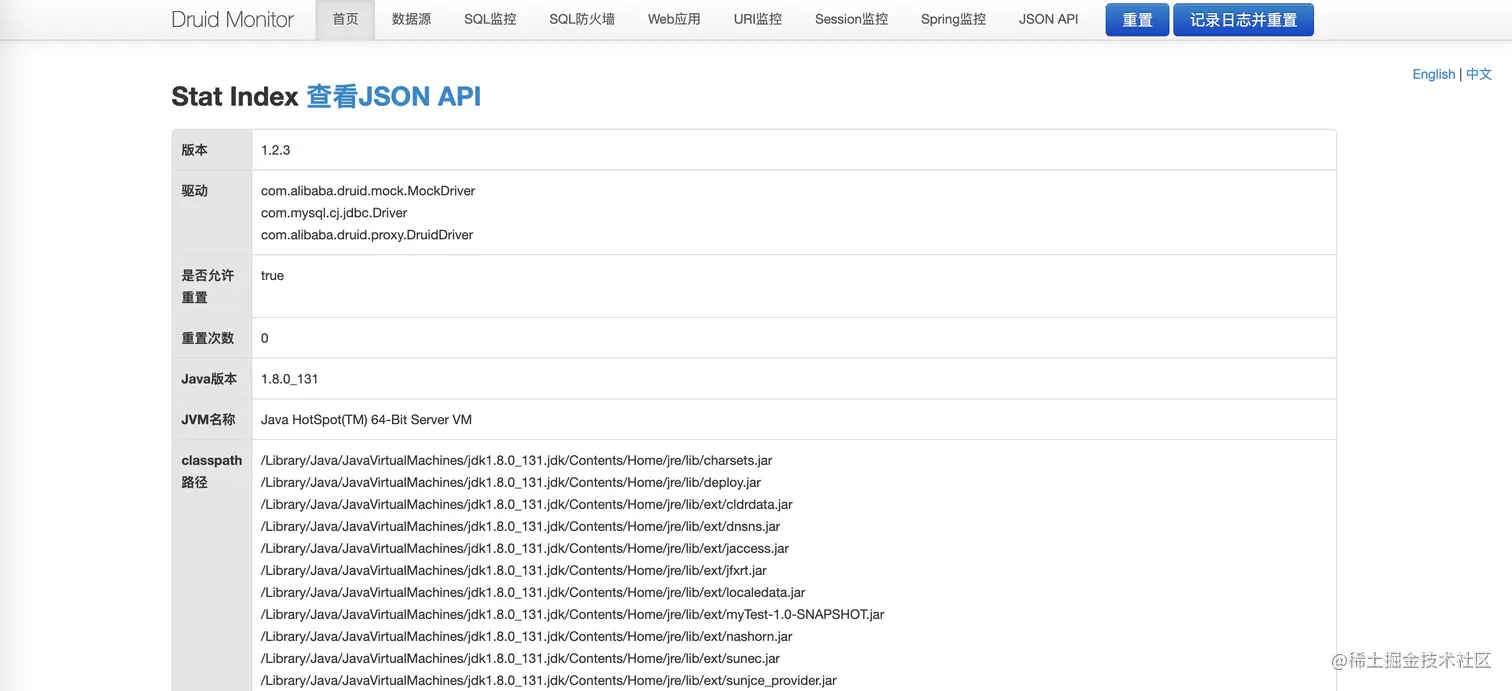Switch to Session监控 tab
The width and height of the screenshot is (1512, 691).
point(851,19)
